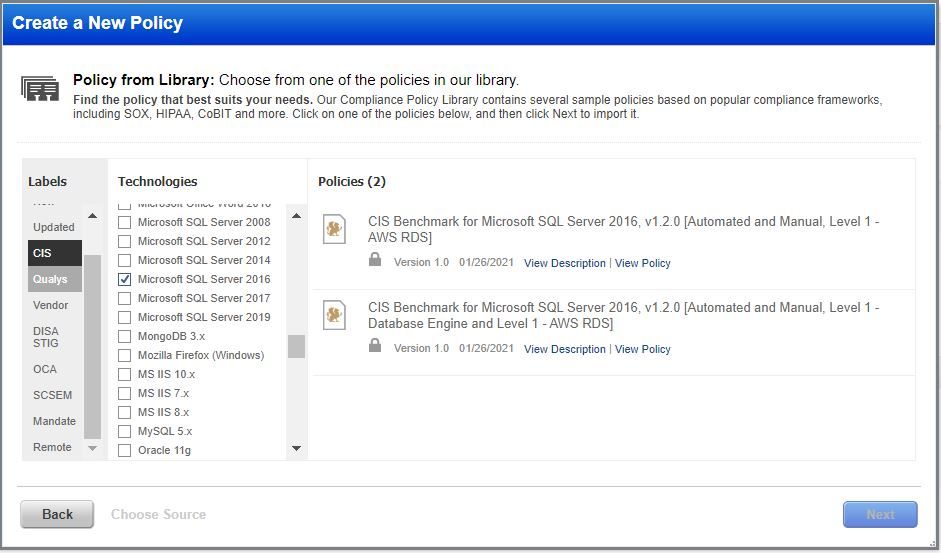
Task: Open View Description for the first policy
Action: coord(565,263)
